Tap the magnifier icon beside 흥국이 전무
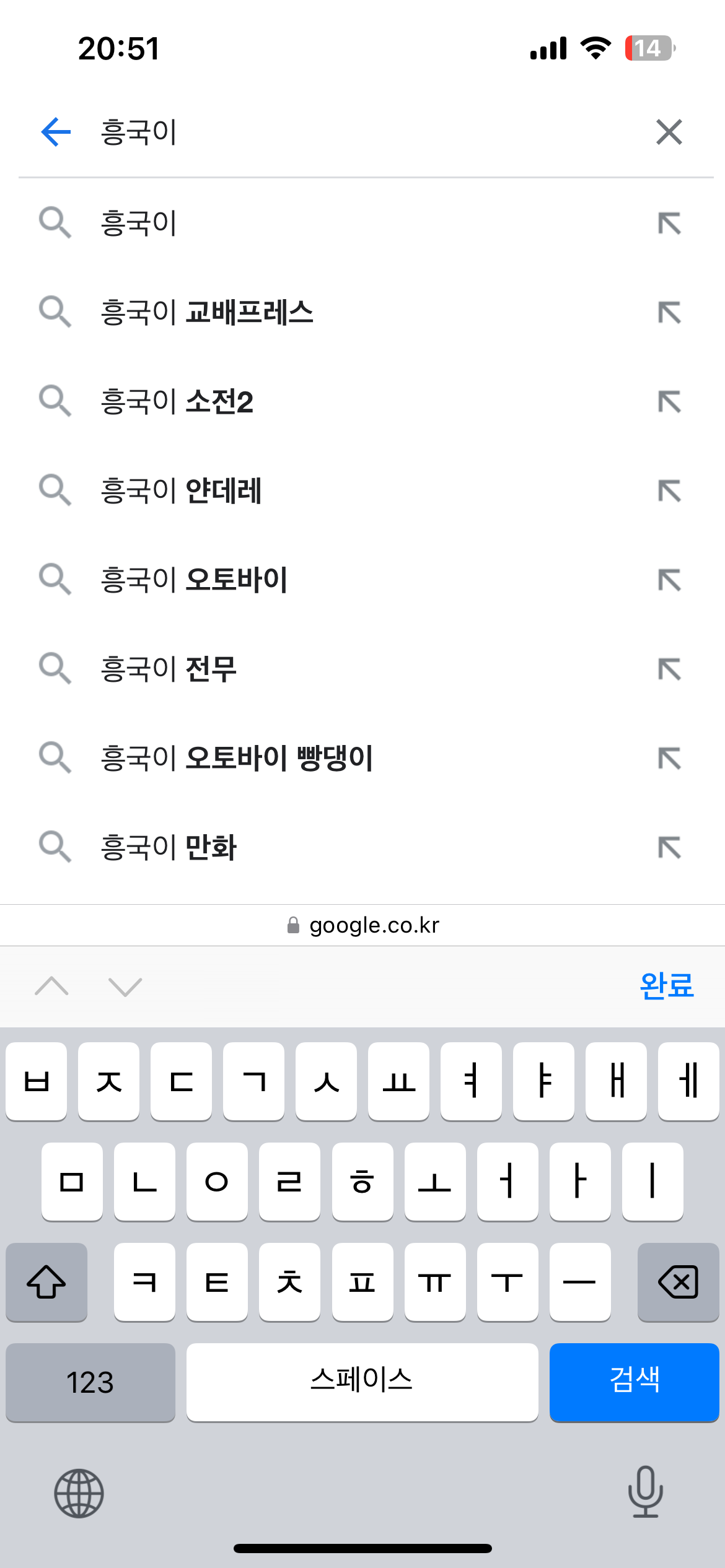This screenshot has width=725, height=1568. (55, 668)
